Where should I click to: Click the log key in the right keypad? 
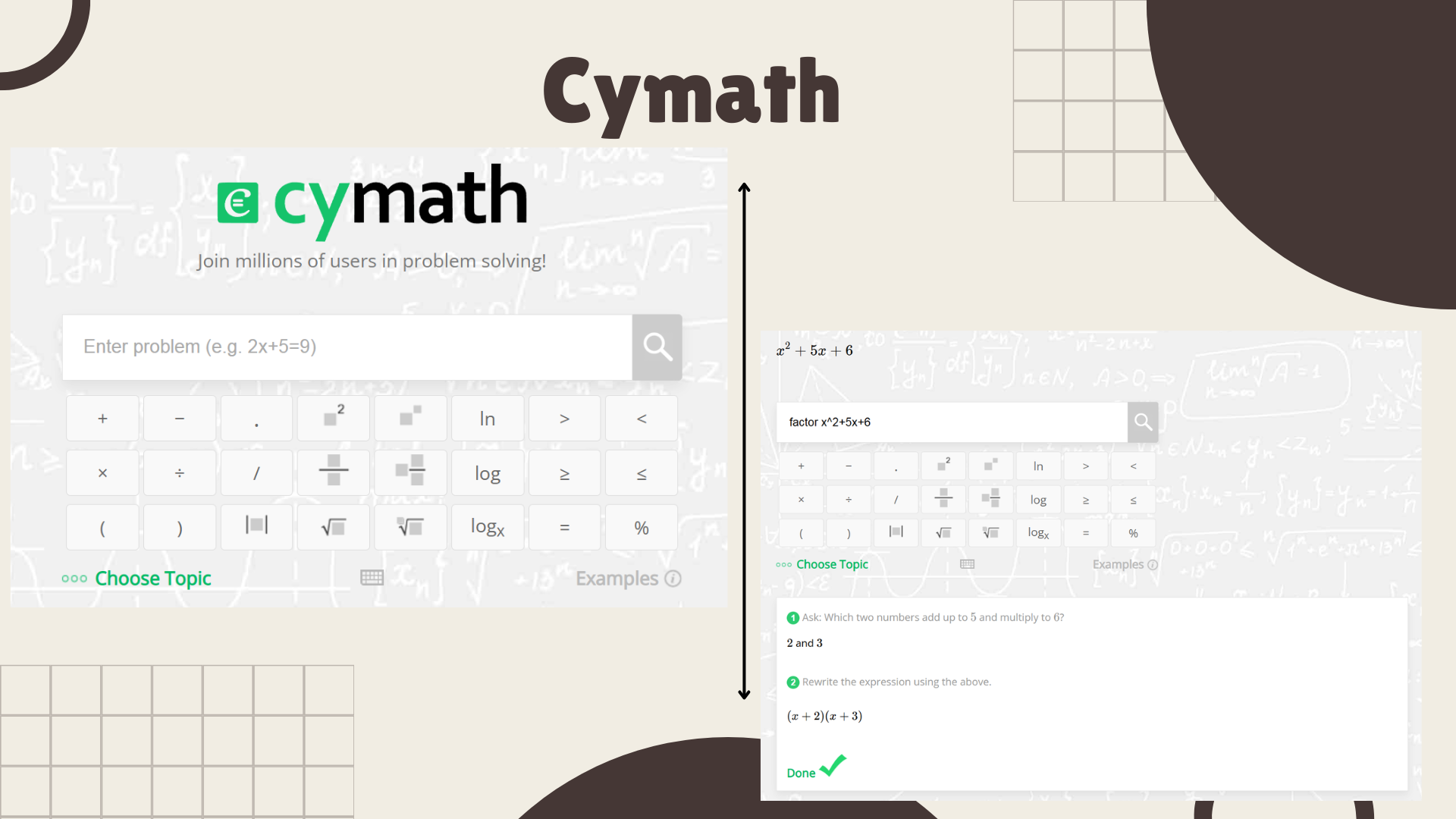[x=1038, y=500]
